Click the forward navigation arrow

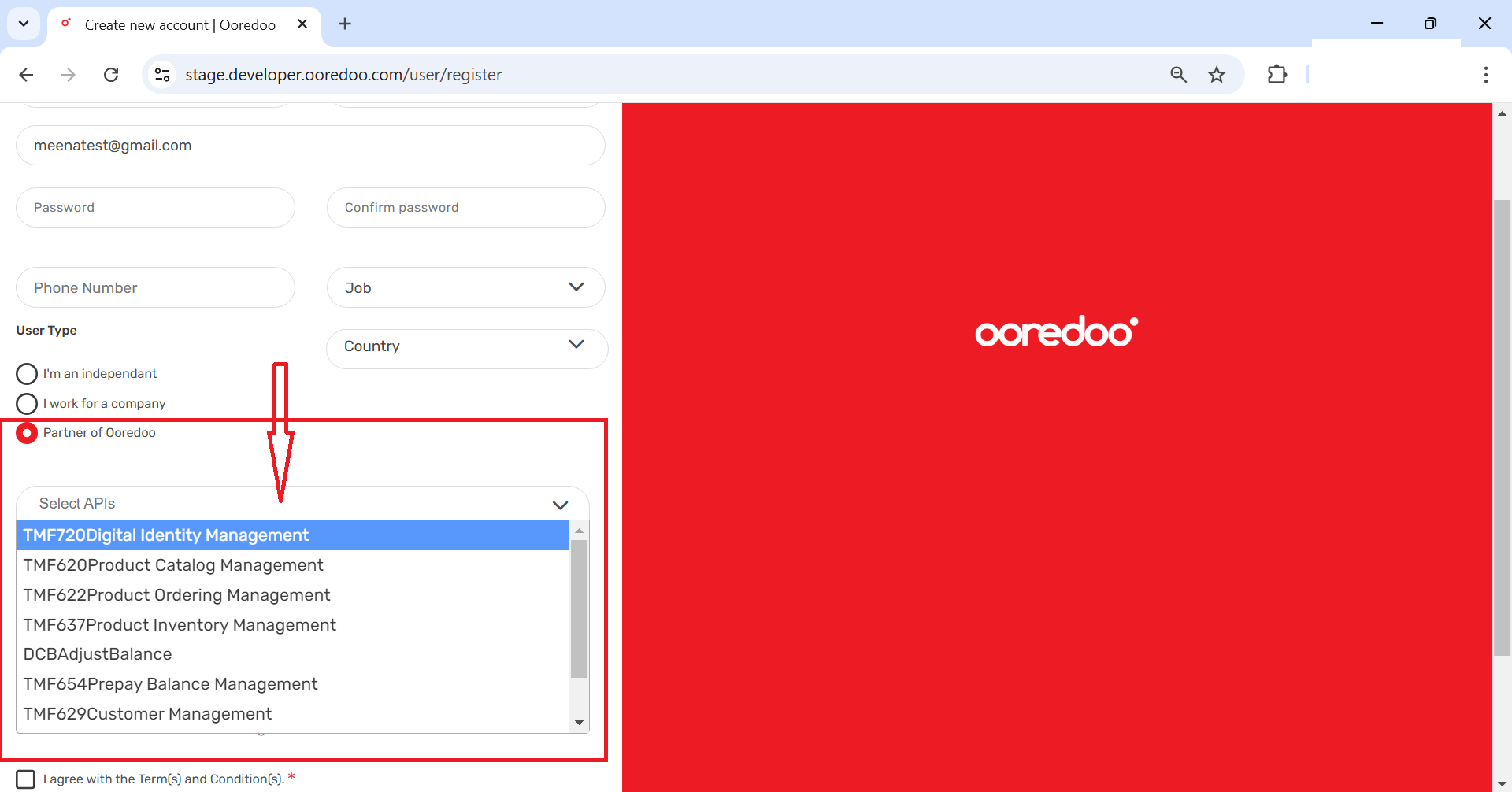click(69, 74)
